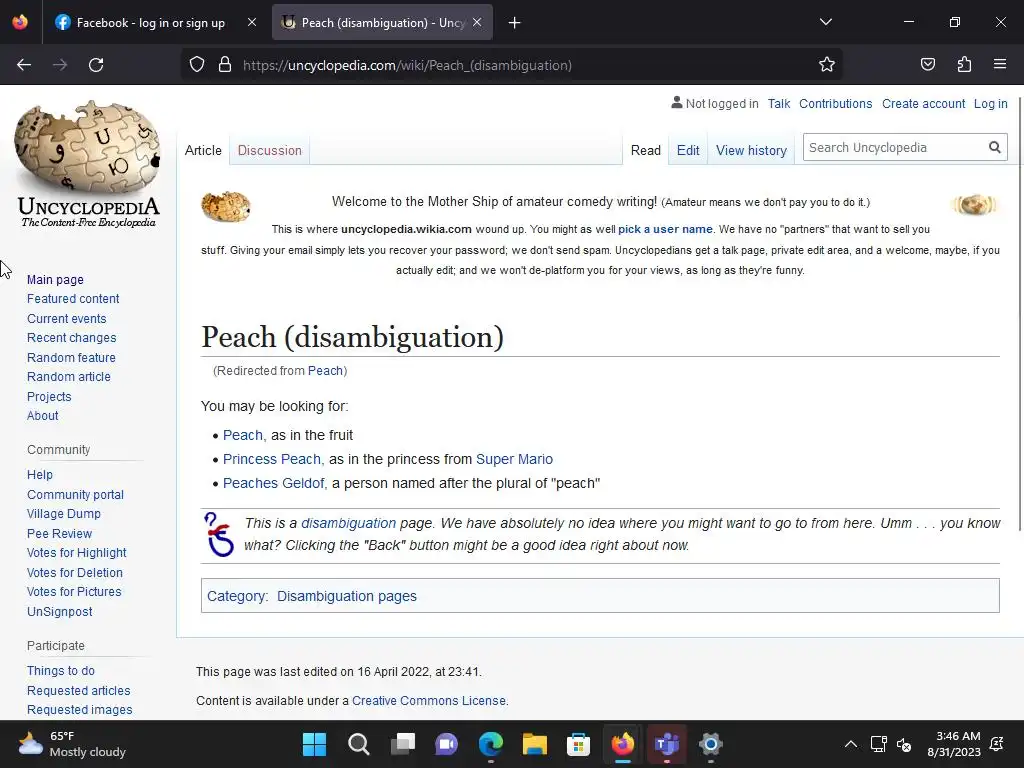
Task: Select the Peach (disambiguation) browser tab
Action: tap(382, 22)
